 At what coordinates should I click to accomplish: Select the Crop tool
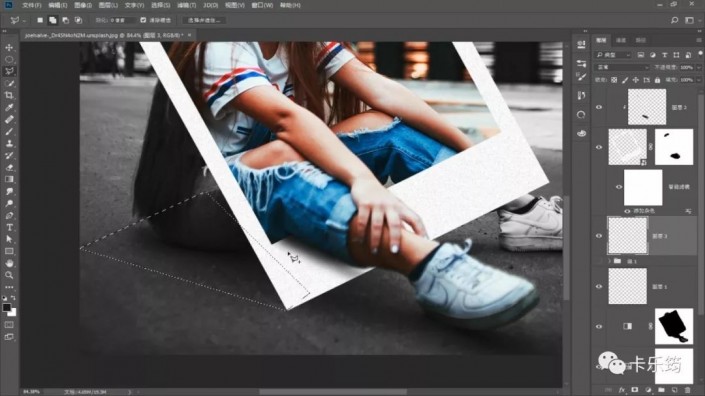click(x=9, y=95)
